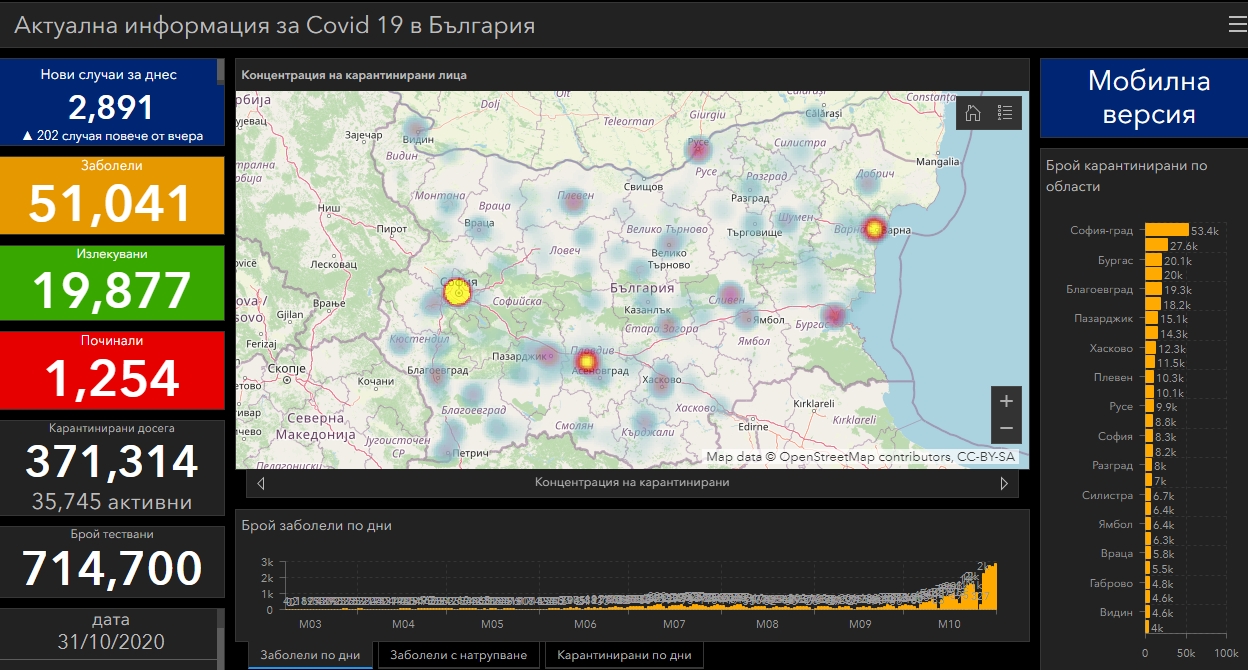The image size is (1248, 670).
Task: Open the 'Карантинирани по дни' tab
Action: click(x=624, y=655)
